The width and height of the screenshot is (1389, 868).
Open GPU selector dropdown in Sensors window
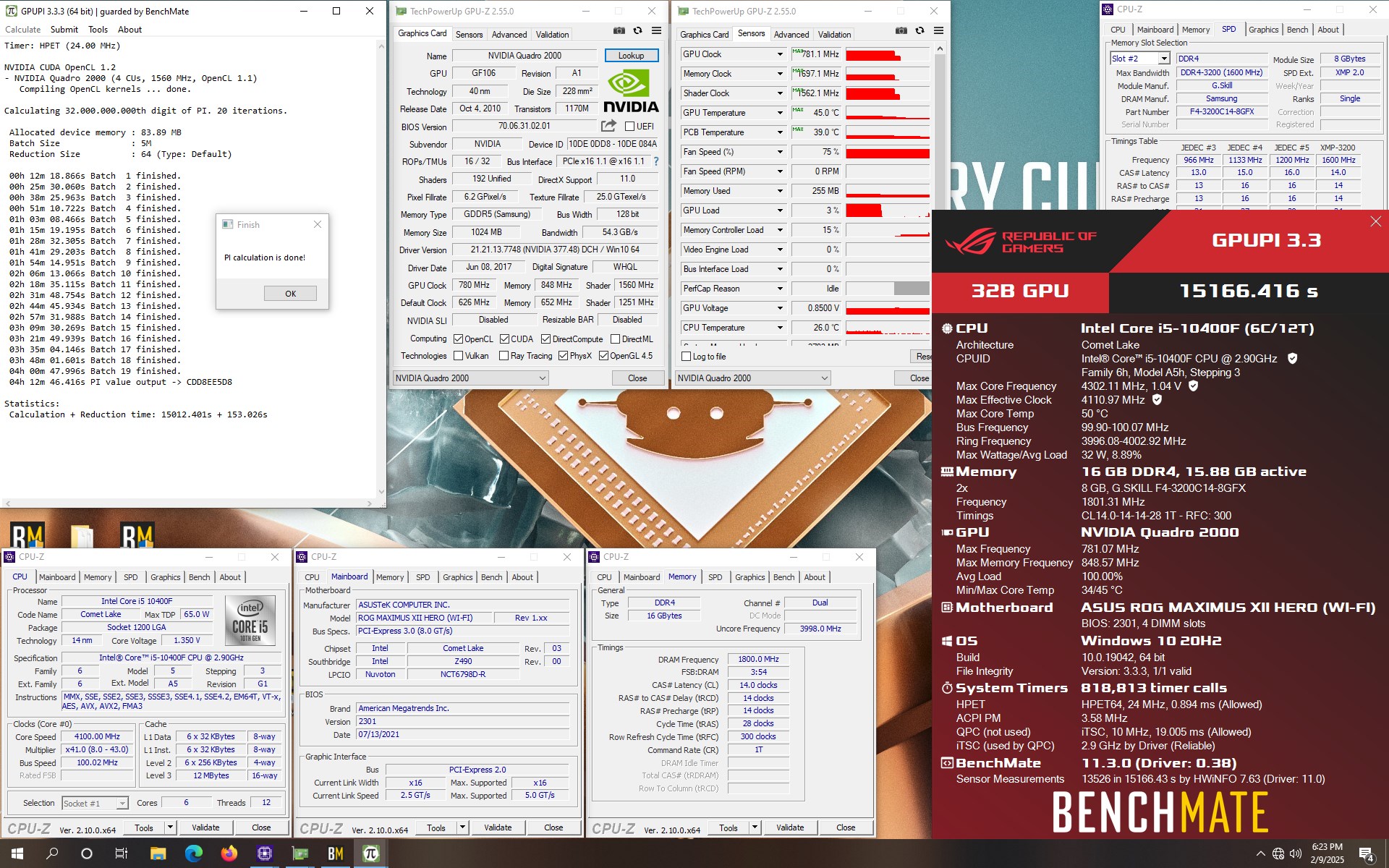pos(752,378)
